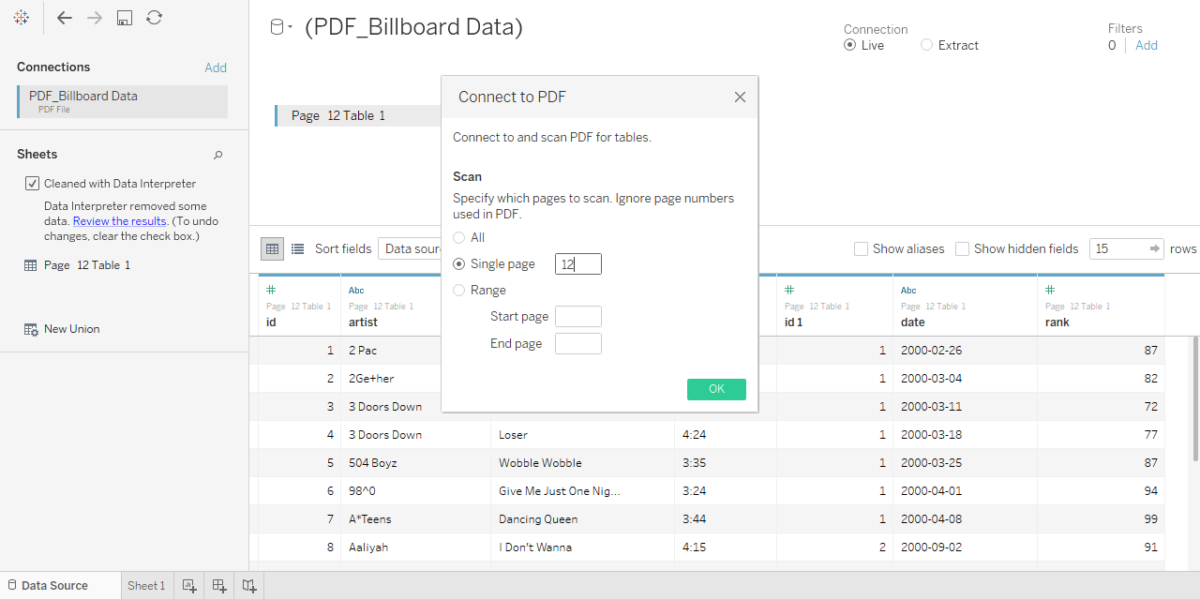Viewport: 1200px width, 600px height.
Task: Click the Undo back arrow icon
Action: [x=64, y=17]
